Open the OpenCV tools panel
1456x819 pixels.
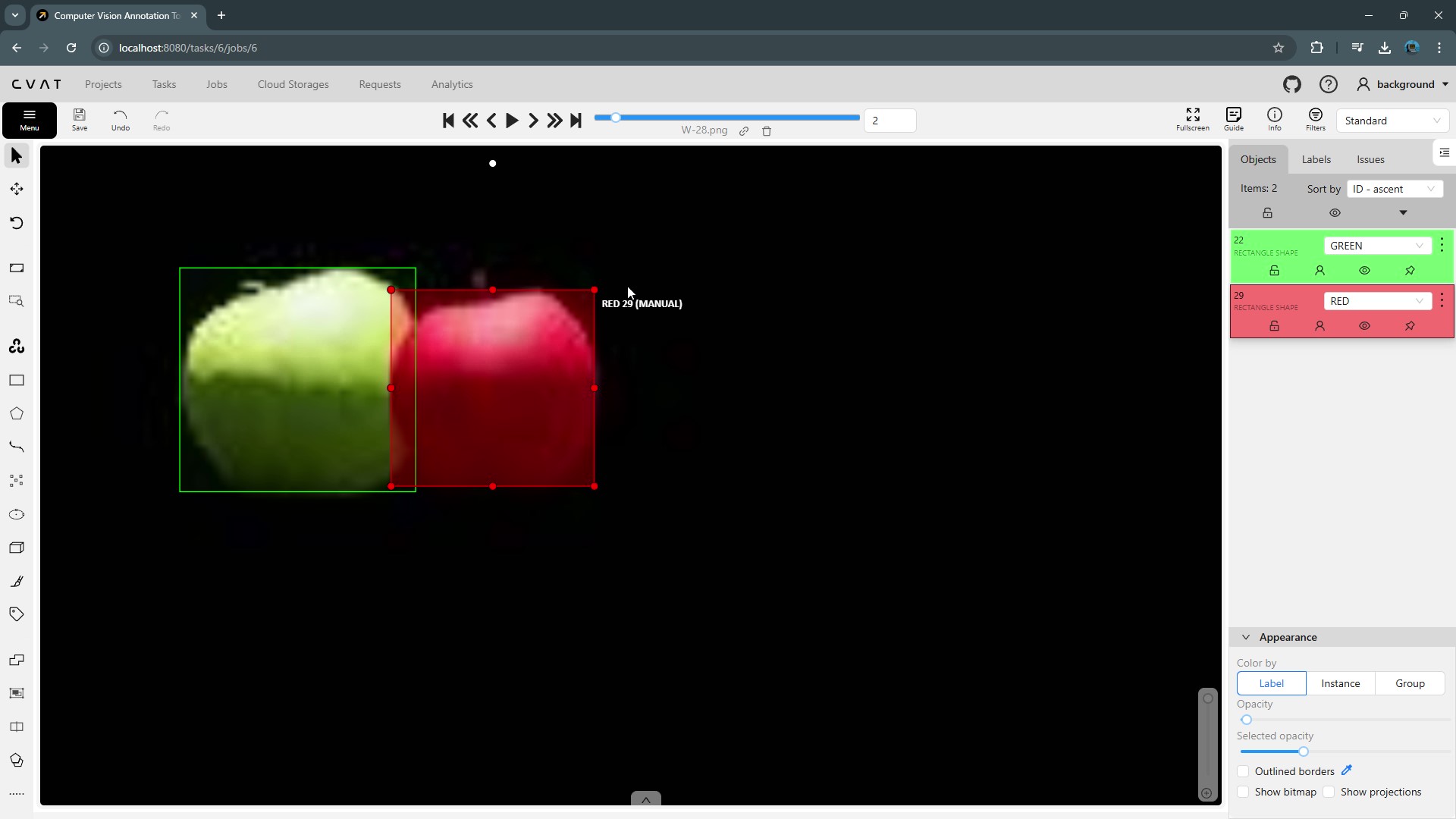[16, 346]
